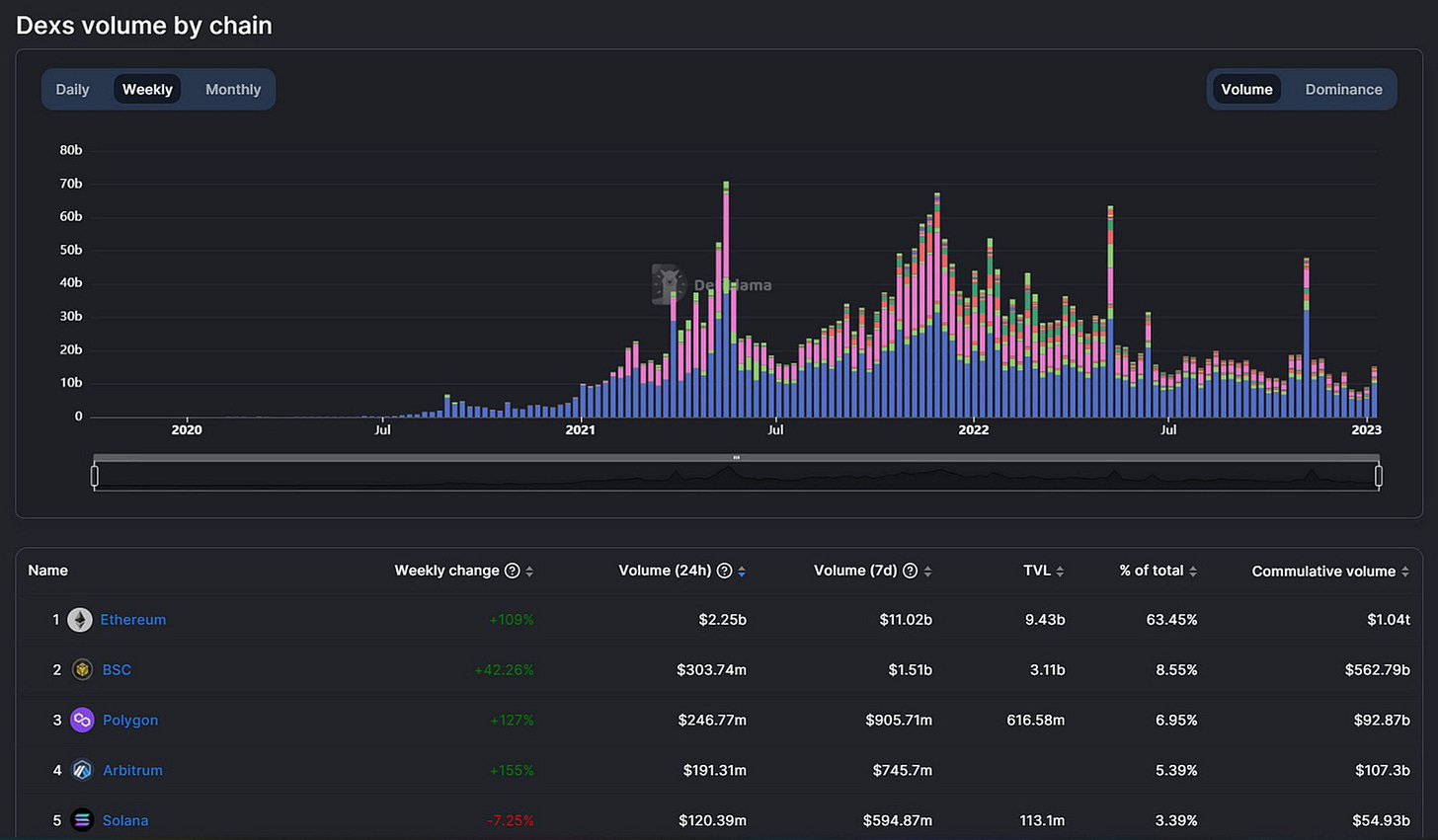
Task: Click Arbitrum's 5.39% of total
Action: [x=1176, y=770]
